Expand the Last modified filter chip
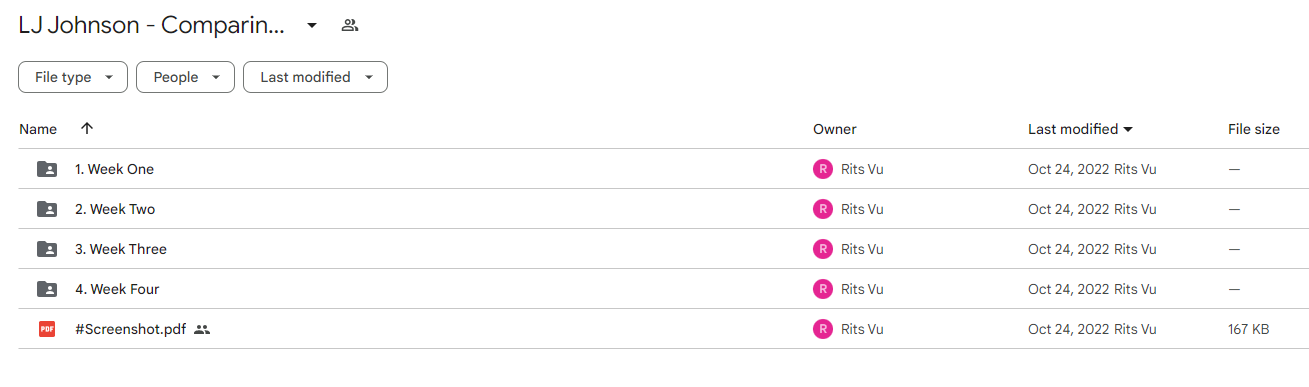 (x=315, y=77)
